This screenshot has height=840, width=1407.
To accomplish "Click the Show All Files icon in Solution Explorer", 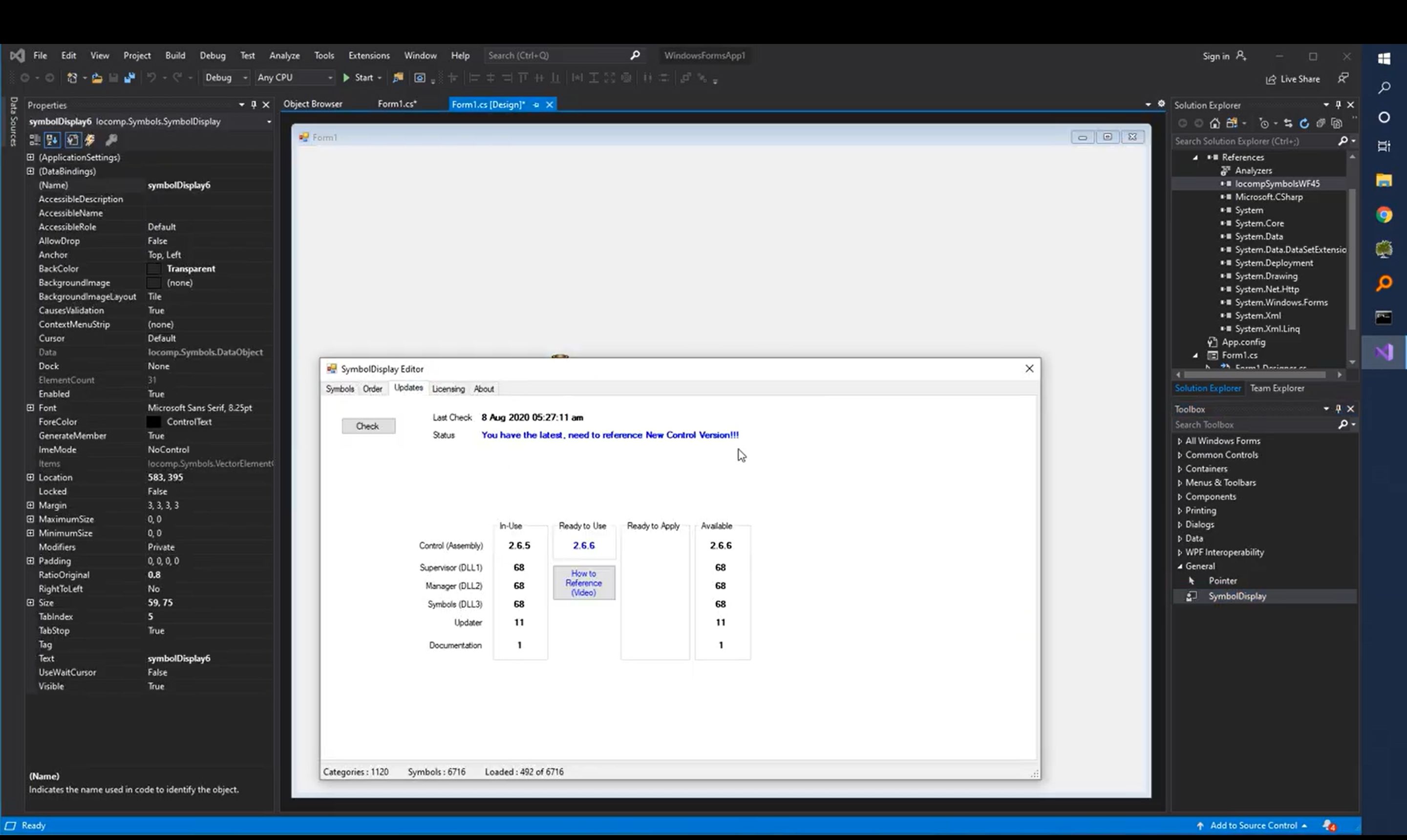I will [x=1337, y=124].
